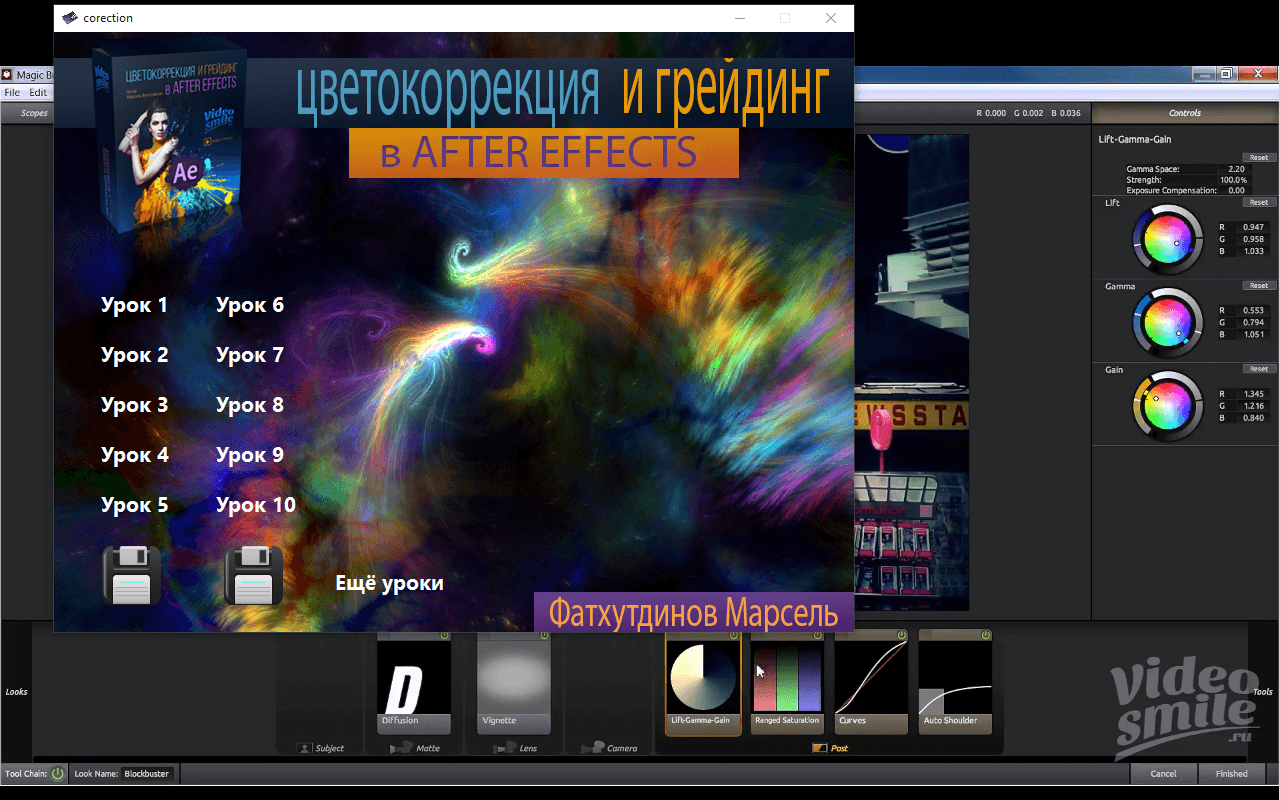Select the Auto Shoulder tool card
1279x800 pixels.
click(955, 682)
